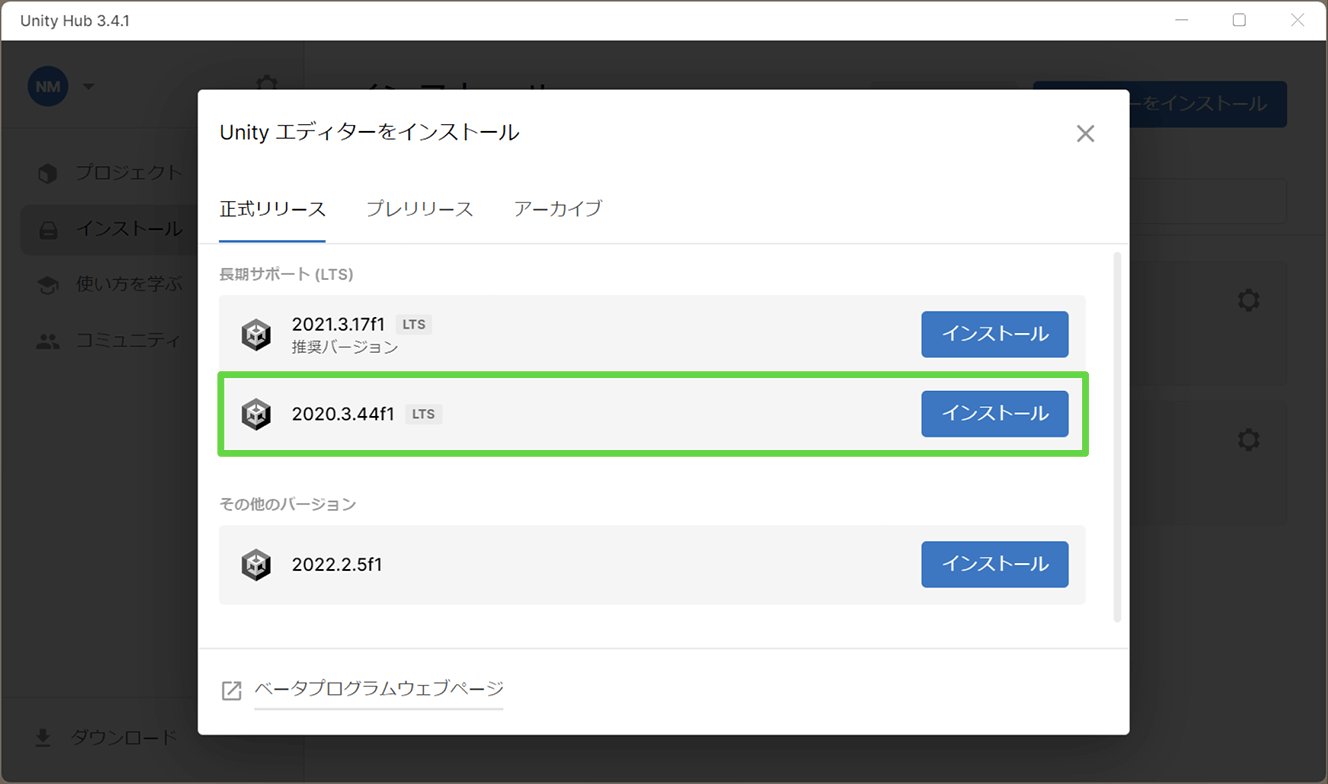Click the lower gear icon in installs list
Viewport: 1328px width, 784px height.
pyautogui.click(x=1248, y=440)
